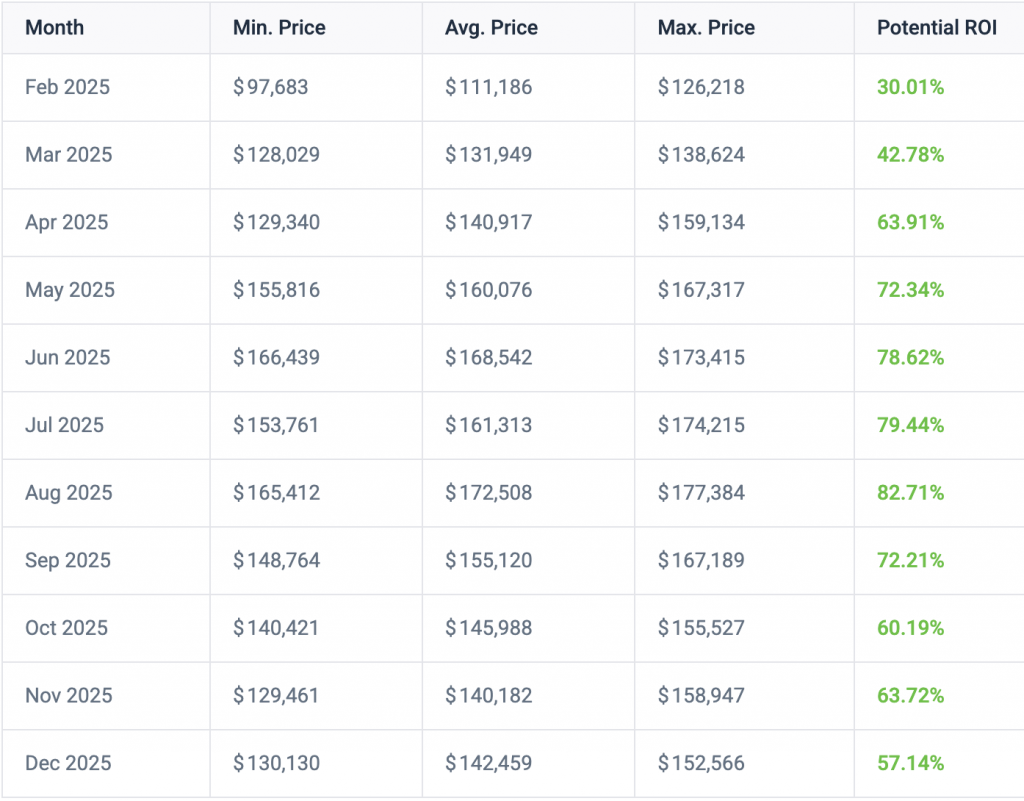Click the $129,461 minimum price value

click(276, 695)
